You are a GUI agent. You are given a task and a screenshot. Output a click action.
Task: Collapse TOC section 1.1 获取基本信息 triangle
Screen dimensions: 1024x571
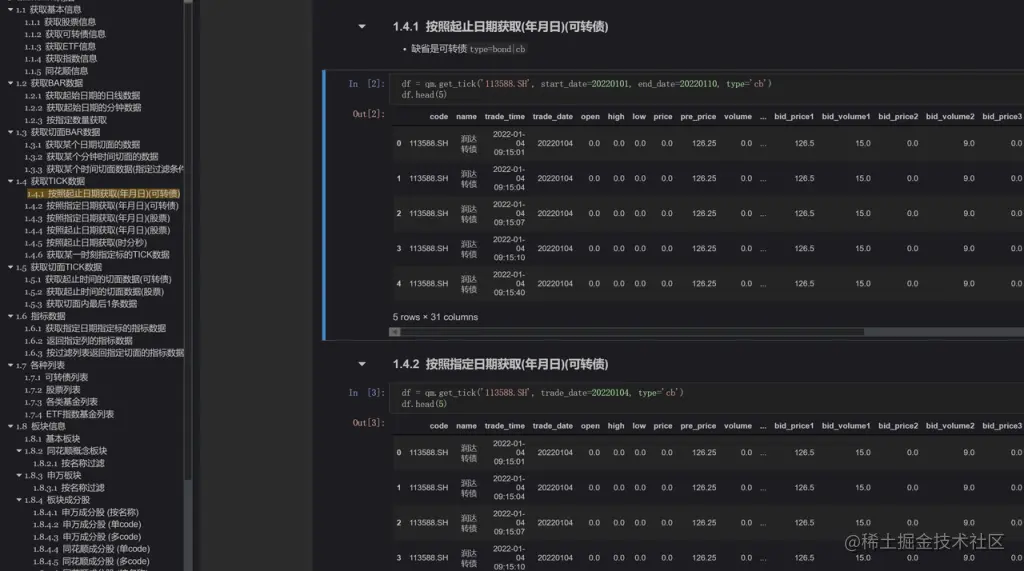[10, 10]
